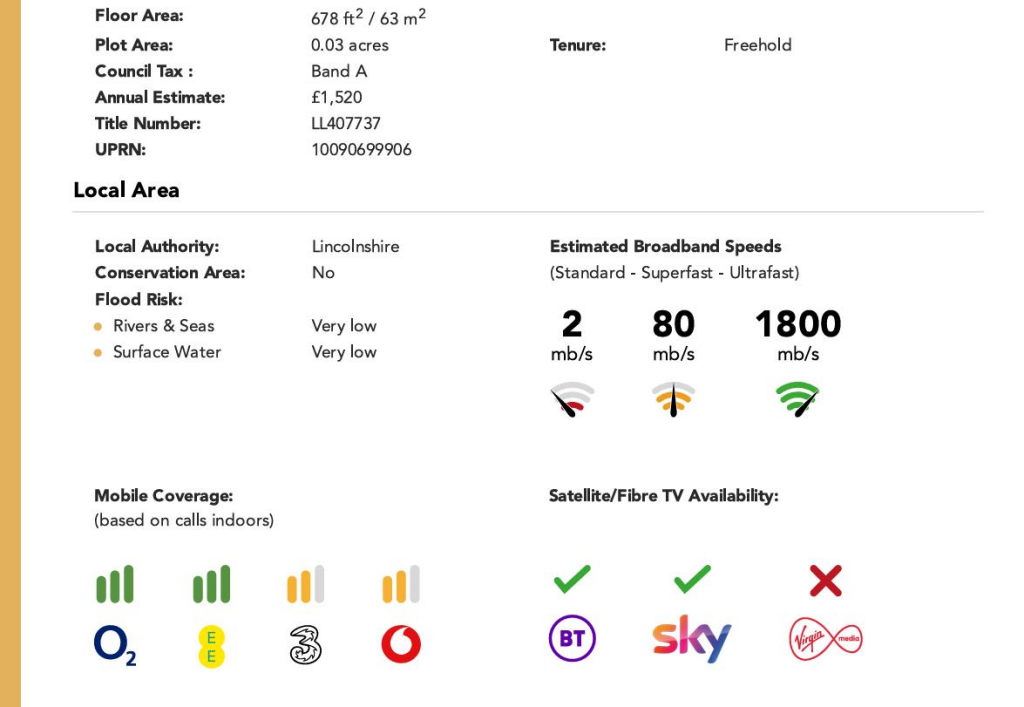Screen dimensions: 1024x707
Task: Click the superfast 80 mb/s speed gauge
Action: [673, 400]
